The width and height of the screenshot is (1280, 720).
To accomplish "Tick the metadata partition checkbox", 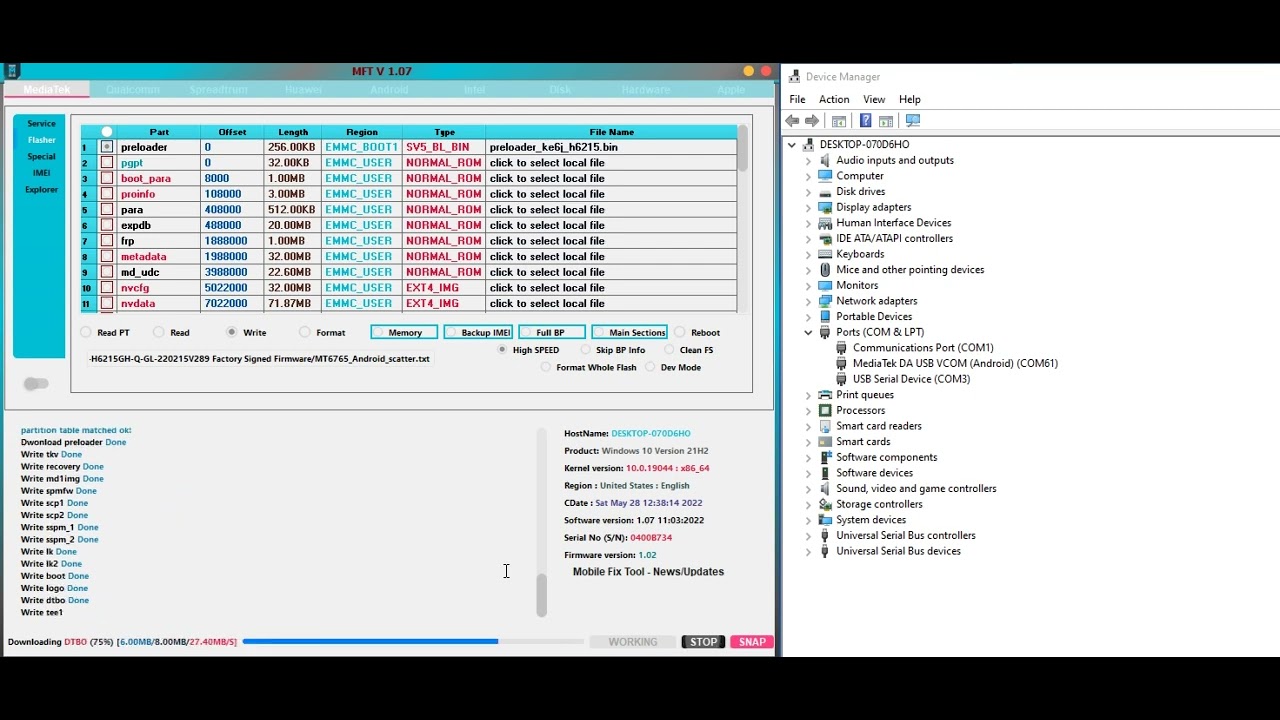I will [107, 257].
